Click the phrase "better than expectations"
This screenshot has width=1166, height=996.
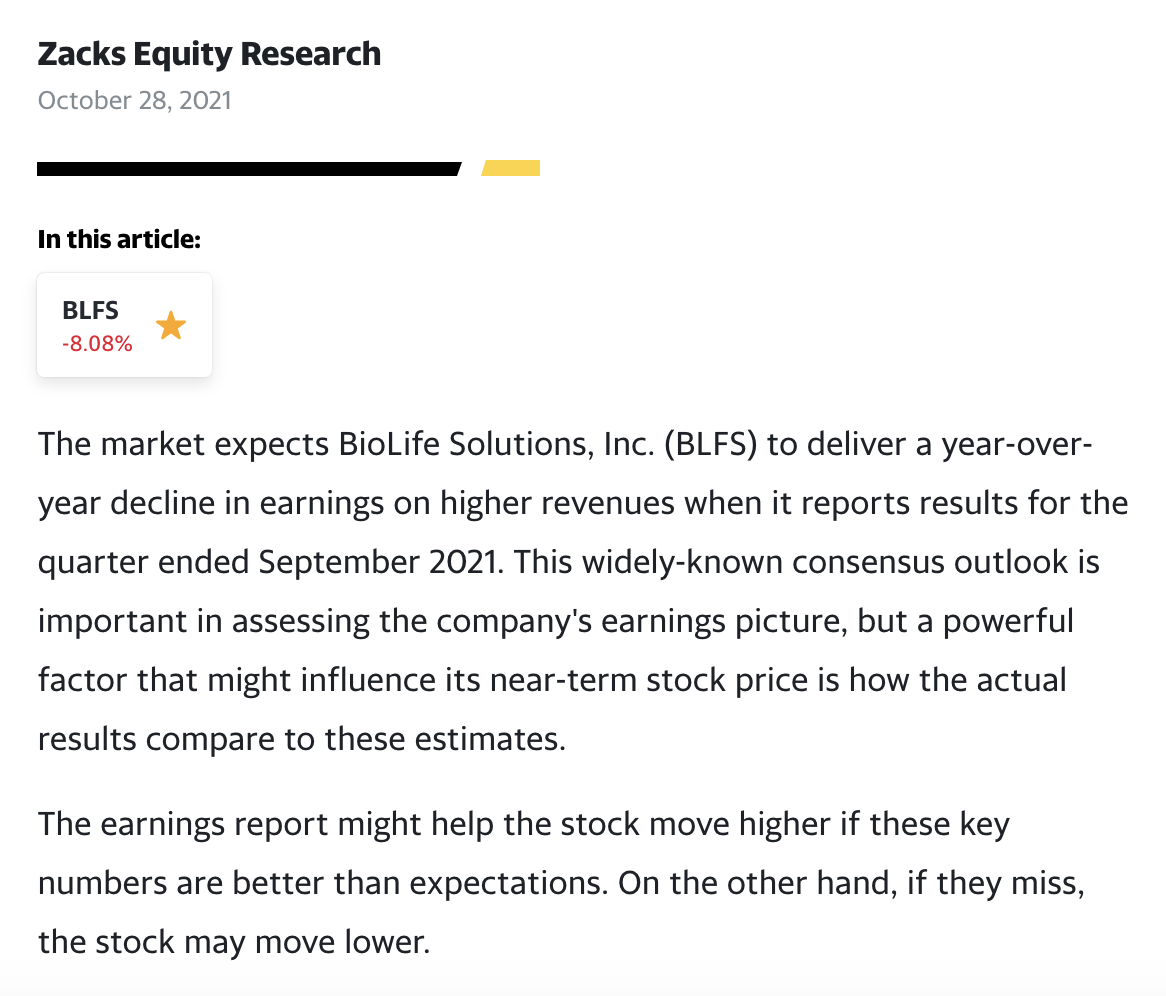point(422,884)
